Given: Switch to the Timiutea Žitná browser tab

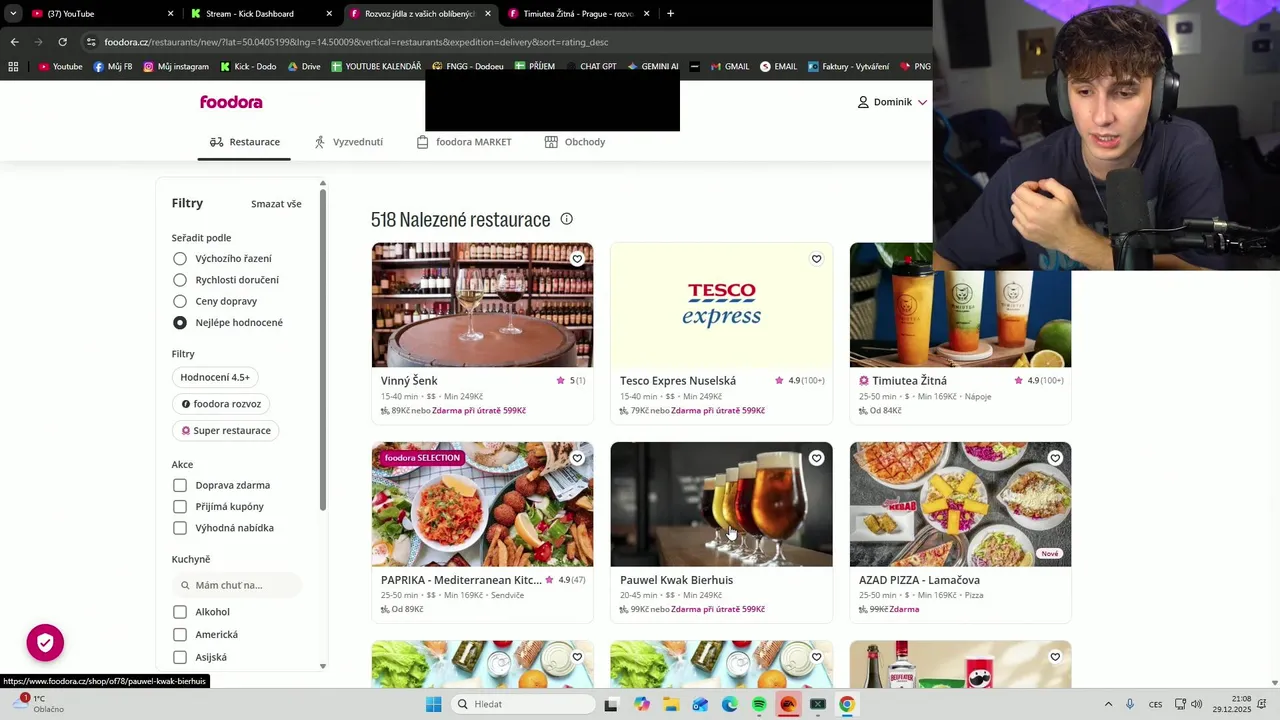Looking at the screenshot, I should tap(579, 14).
